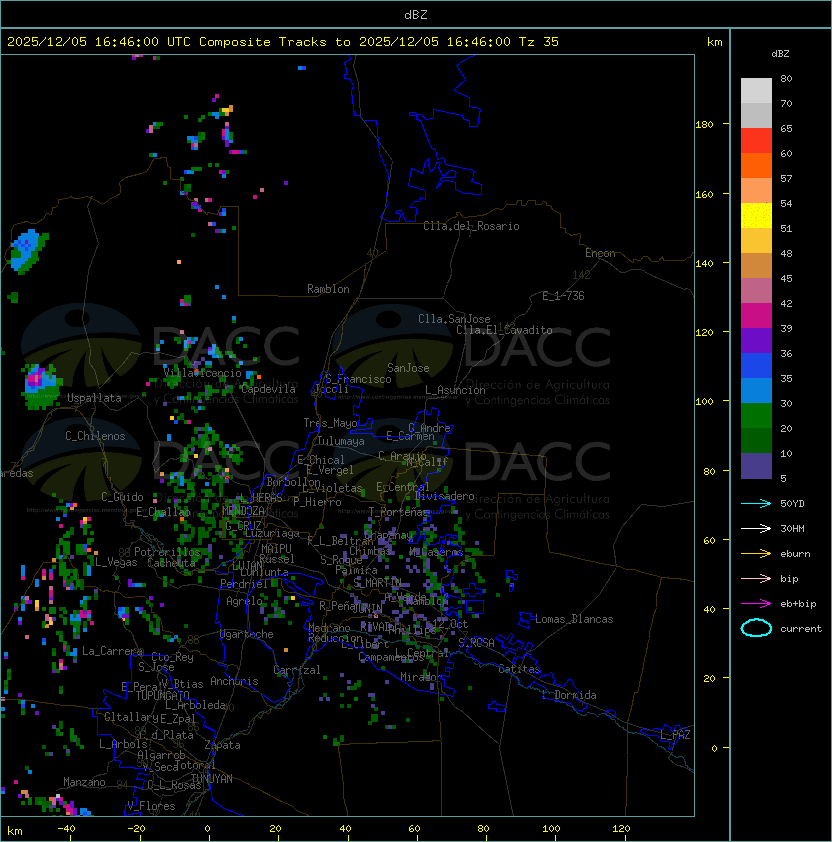Click the 'C_Guido' label
The image size is (832, 842).
122,497
